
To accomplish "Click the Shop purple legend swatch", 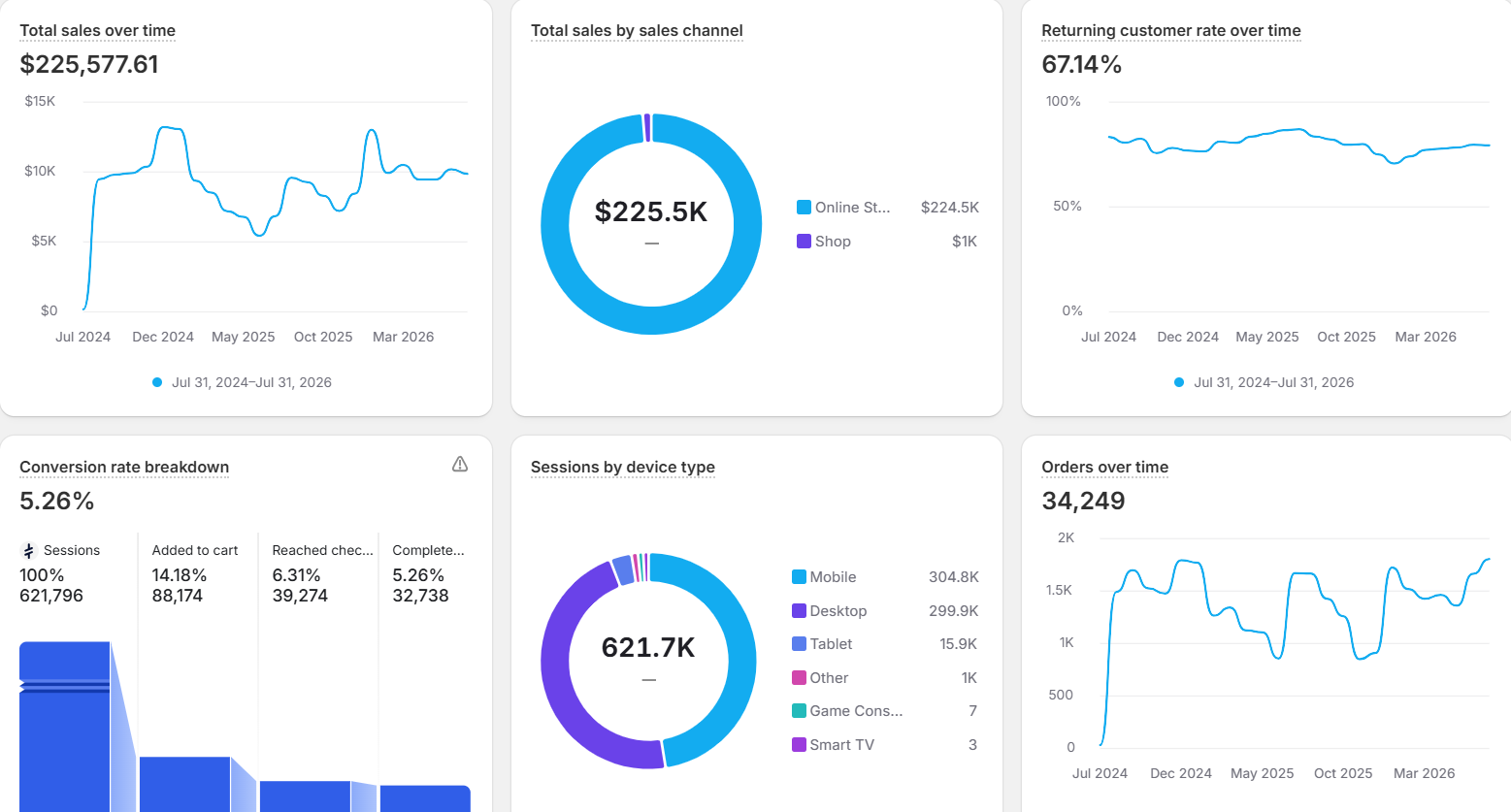I will [804, 242].
